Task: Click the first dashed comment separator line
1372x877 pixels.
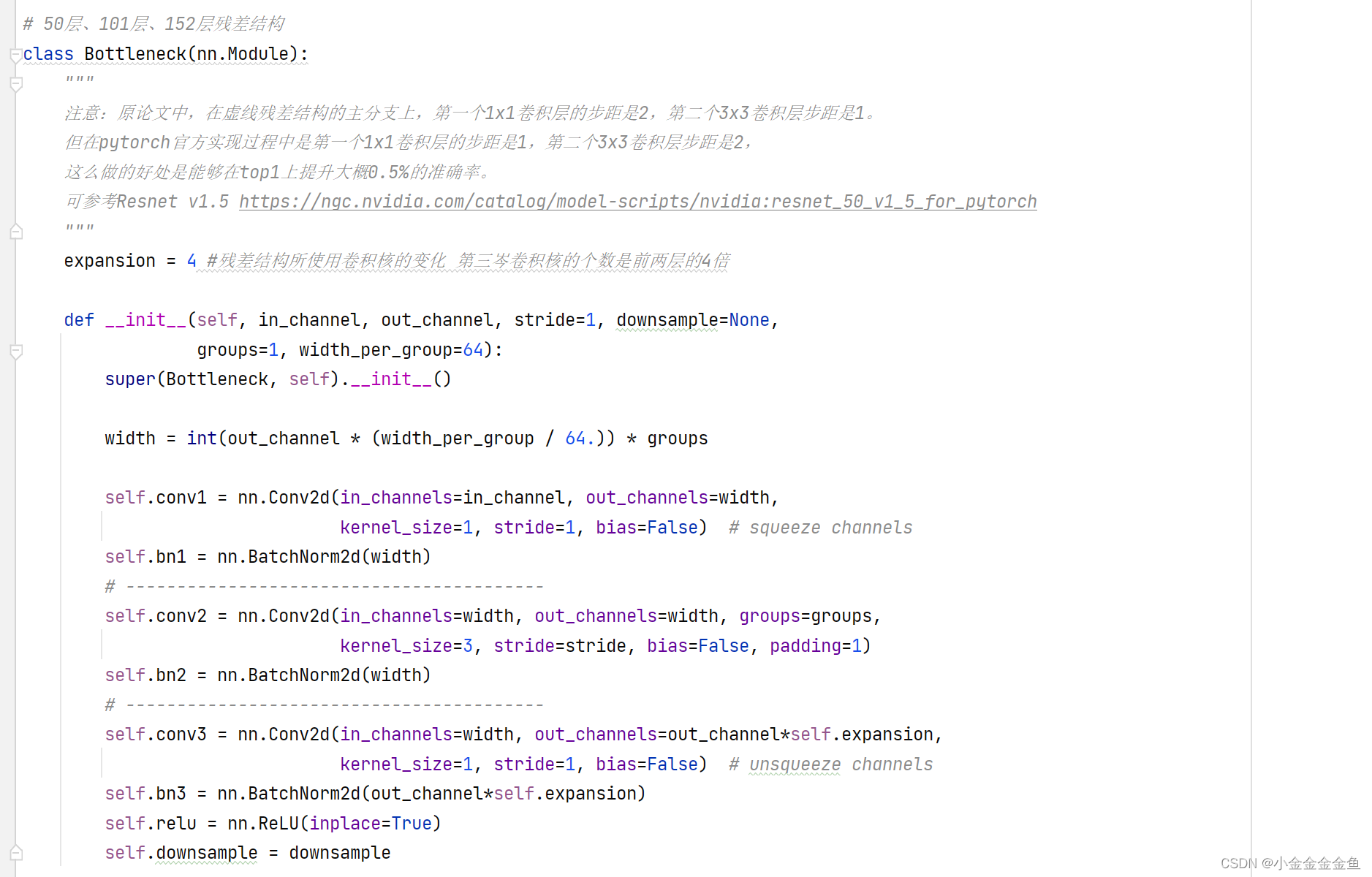Action: (x=325, y=587)
